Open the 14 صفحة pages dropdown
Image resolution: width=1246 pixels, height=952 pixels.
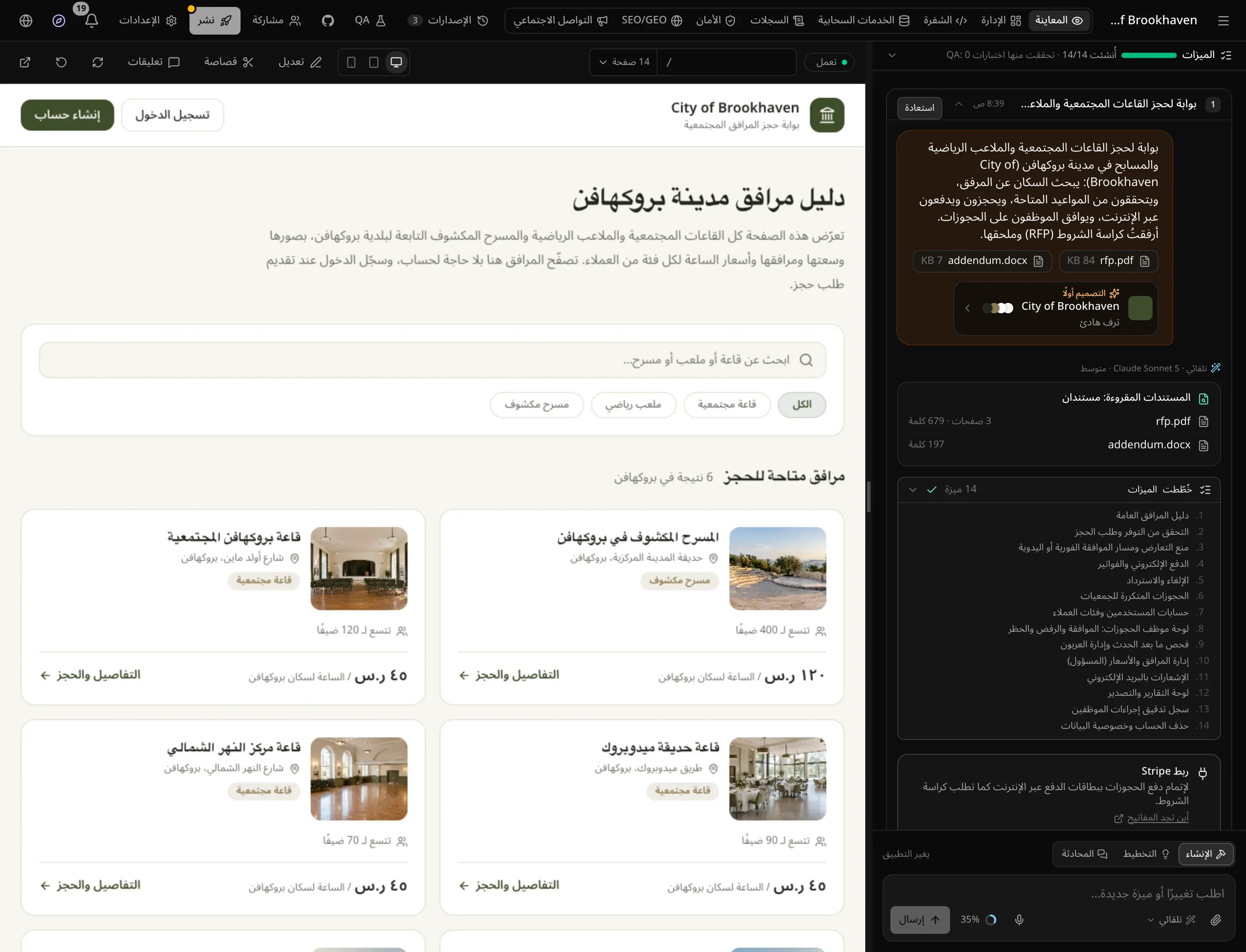(624, 62)
